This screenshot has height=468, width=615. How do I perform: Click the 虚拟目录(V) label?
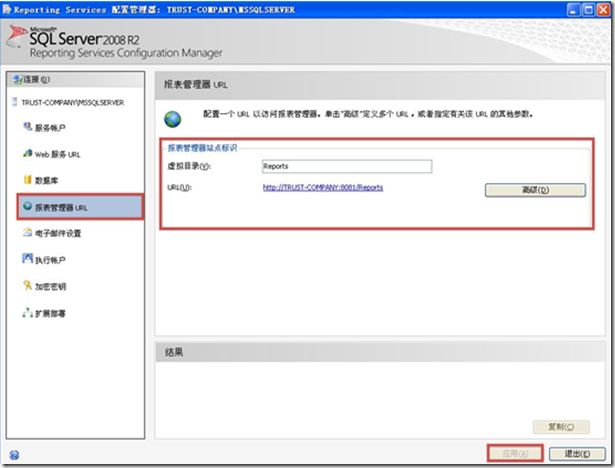[189, 166]
